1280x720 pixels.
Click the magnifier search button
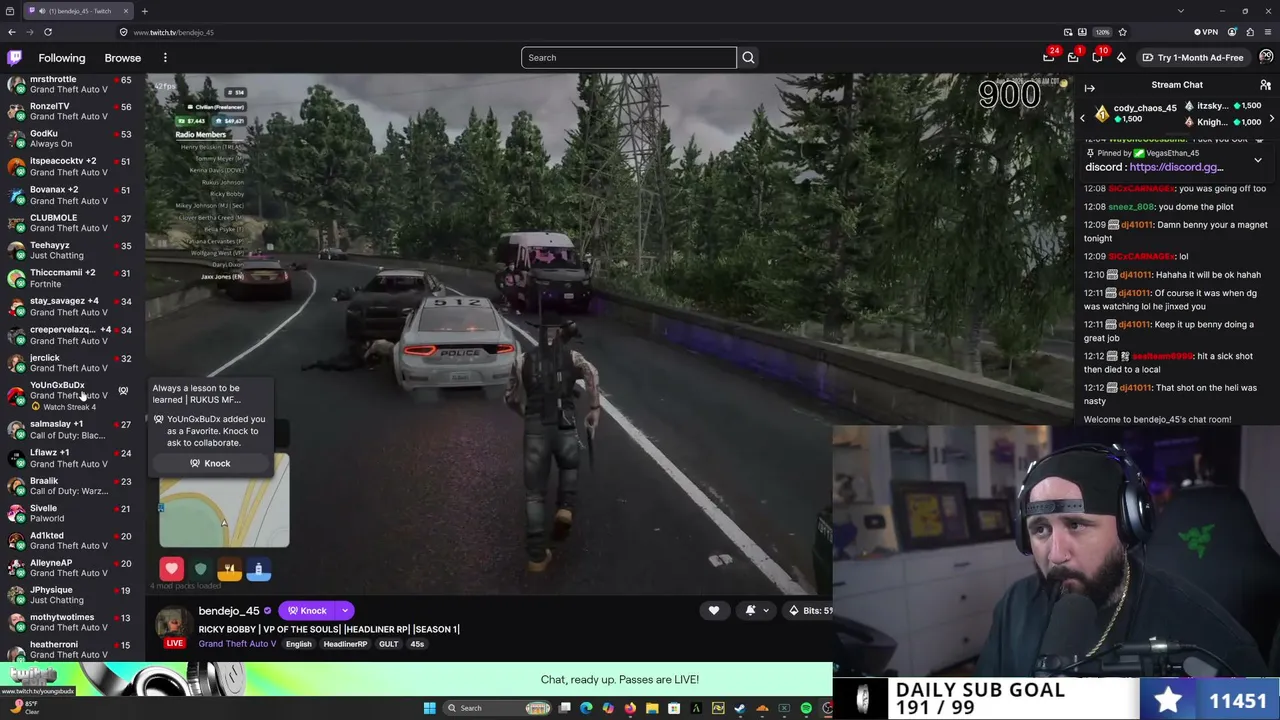[x=748, y=58]
